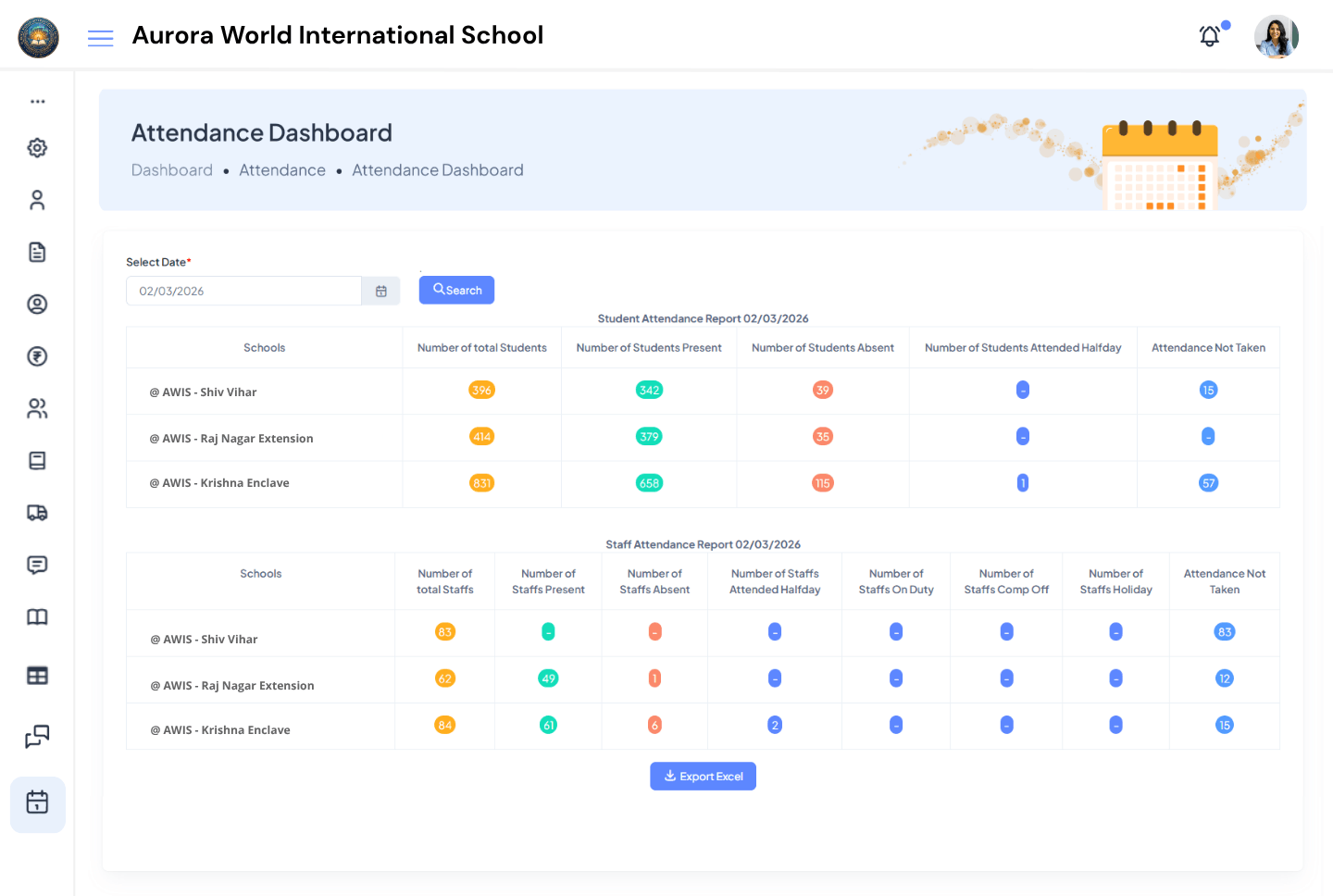Select the Fees rupee icon

tap(37, 356)
